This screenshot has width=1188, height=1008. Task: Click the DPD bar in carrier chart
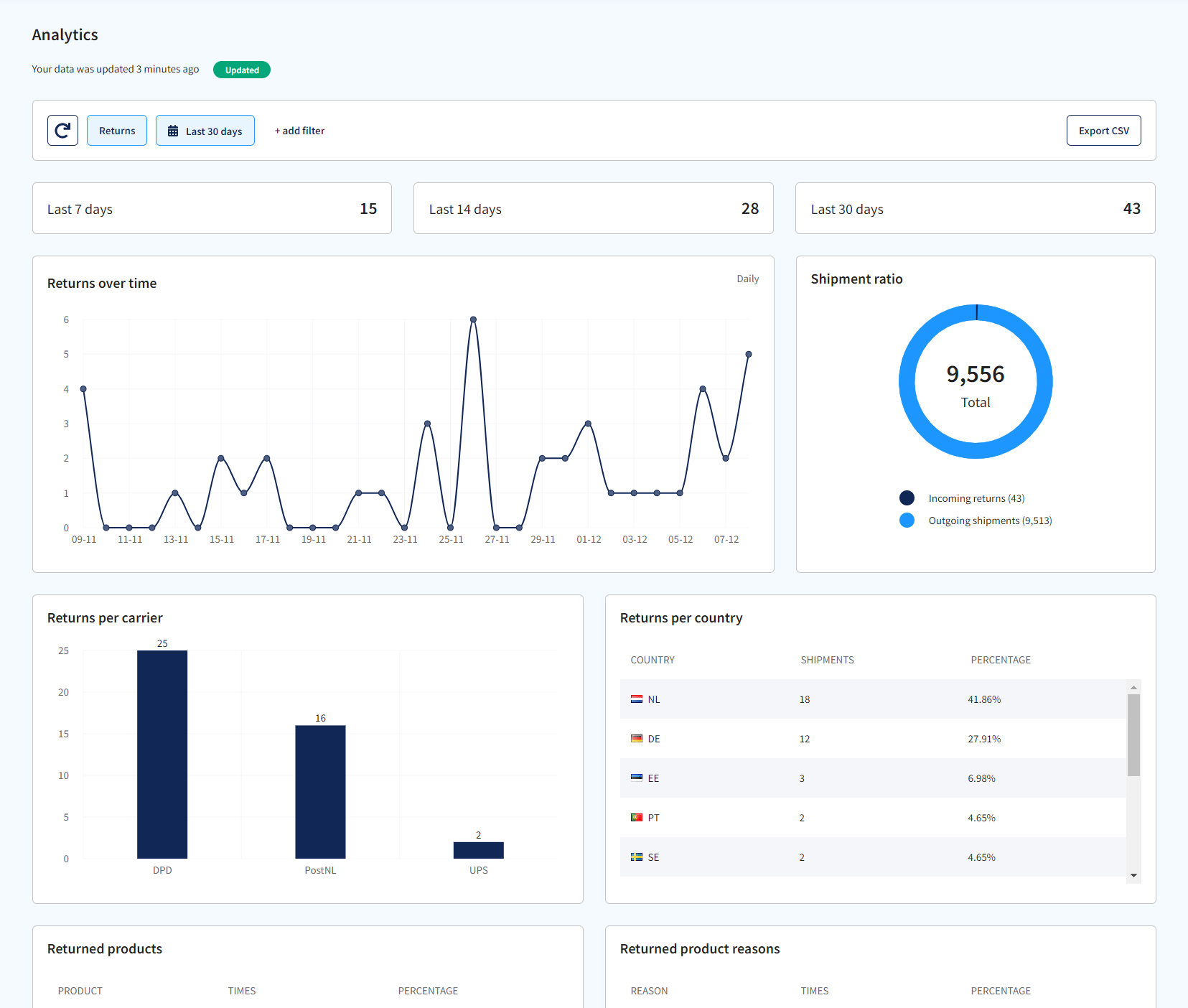tap(162, 754)
